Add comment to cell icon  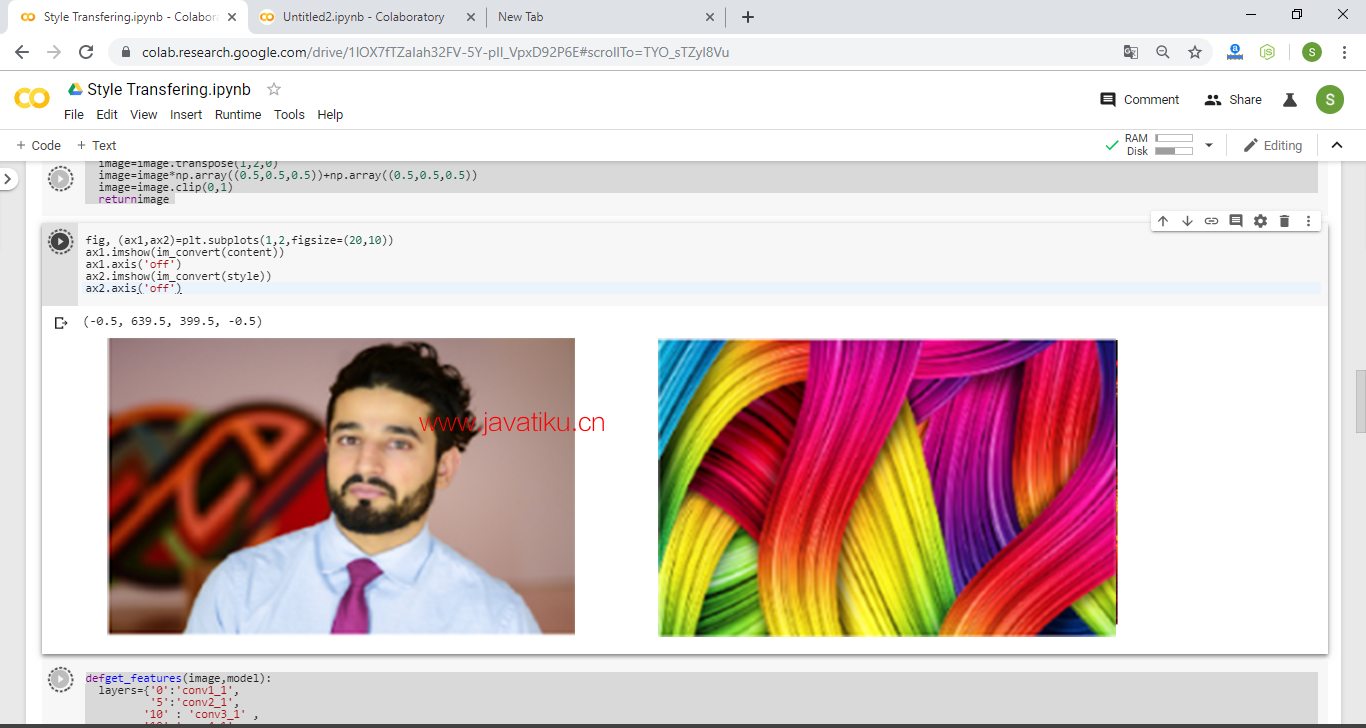point(1236,221)
